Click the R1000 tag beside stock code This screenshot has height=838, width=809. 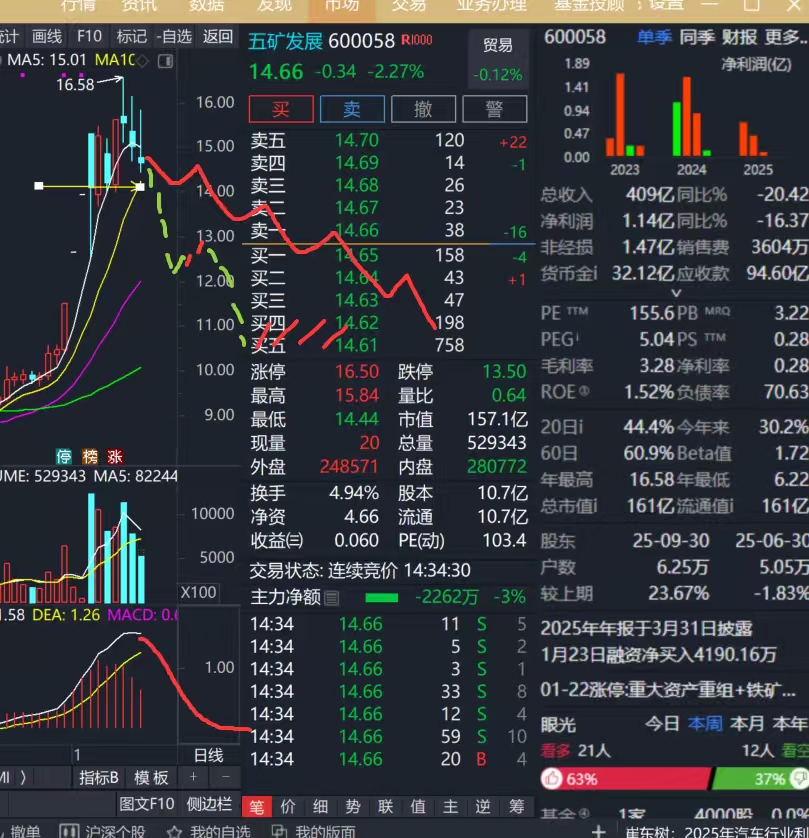[x=416, y=40]
